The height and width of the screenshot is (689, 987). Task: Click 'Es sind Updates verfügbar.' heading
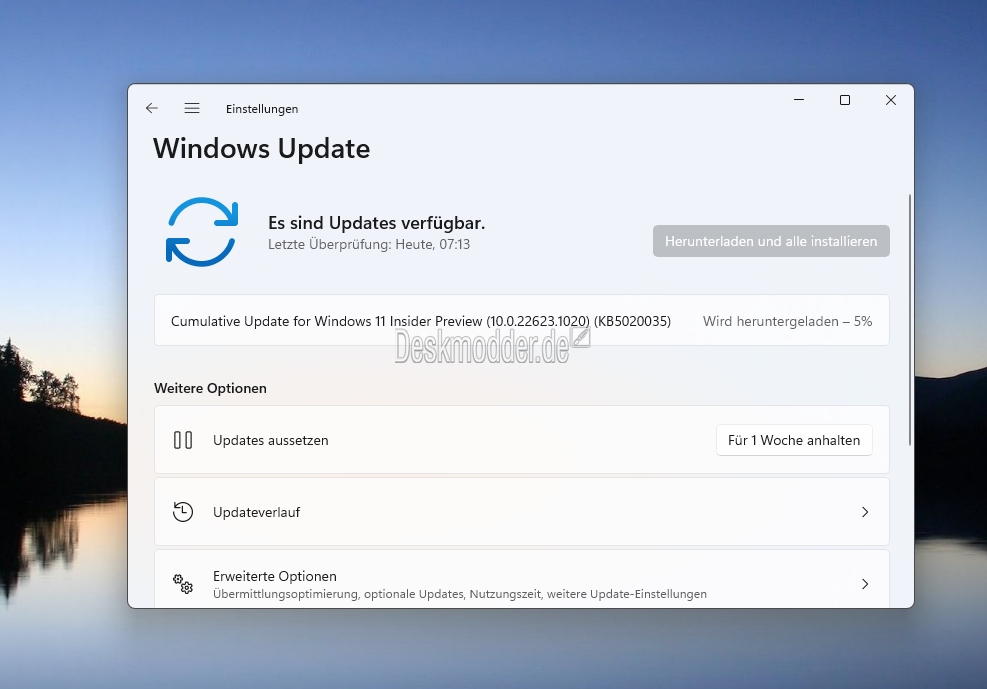tap(376, 223)
